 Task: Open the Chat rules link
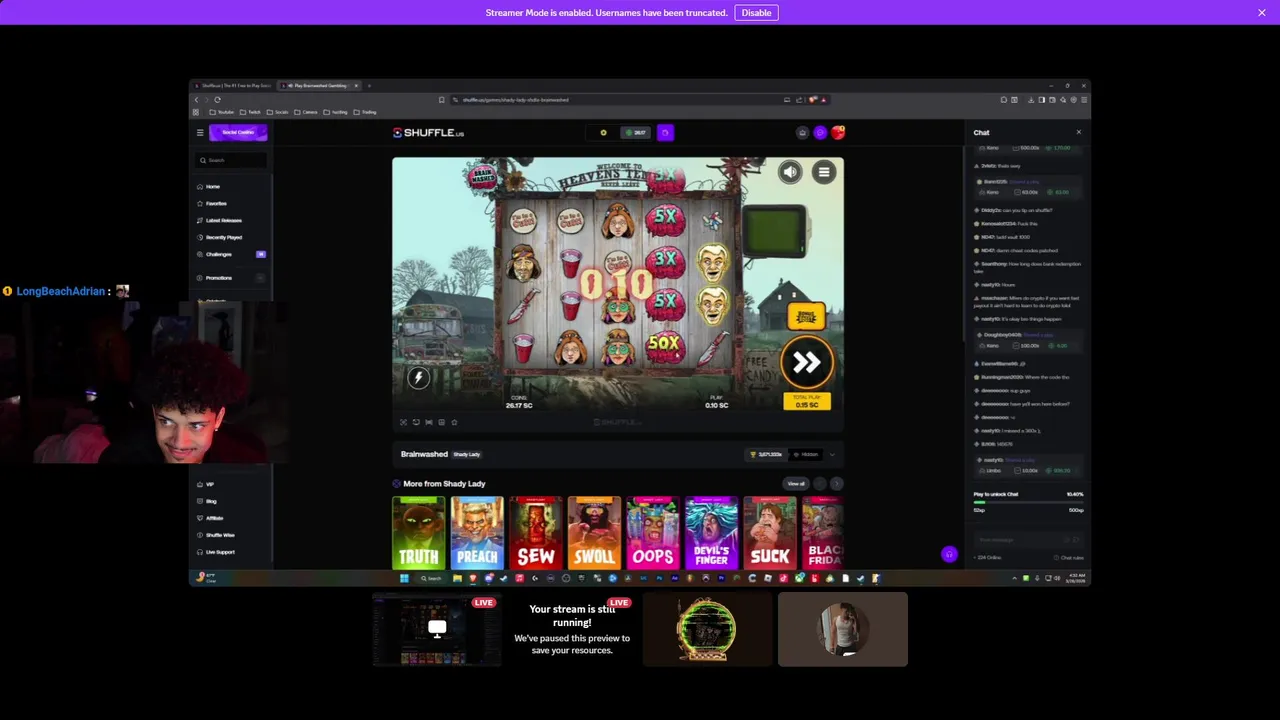pyautogui.click(x=1071, y=558)
